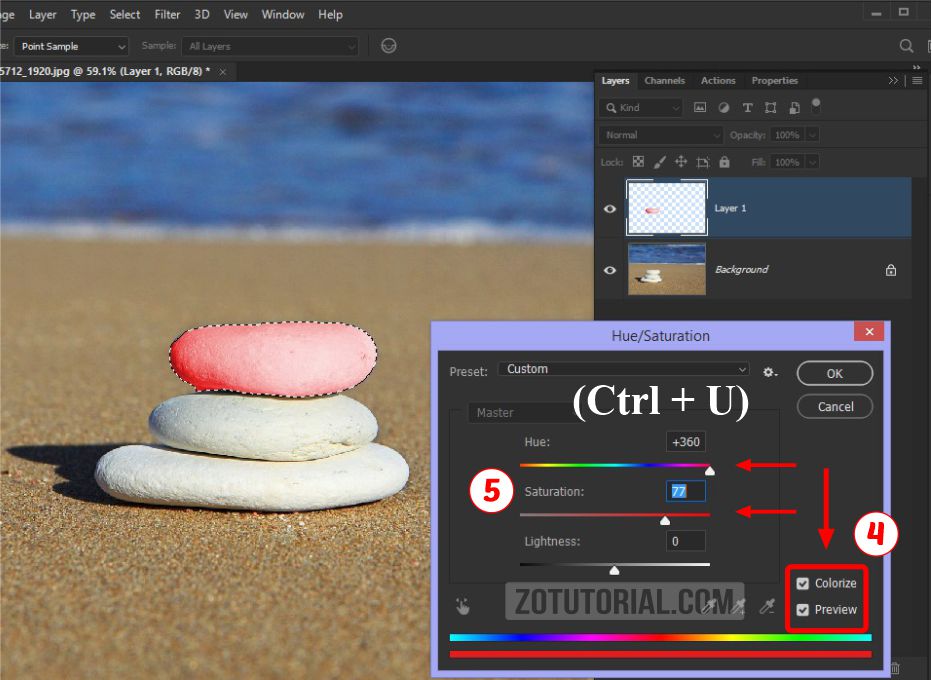This screenshot has height=680, width=932.
Task: Open Hue/Saturation preset gear options
Action: [770, 373]
